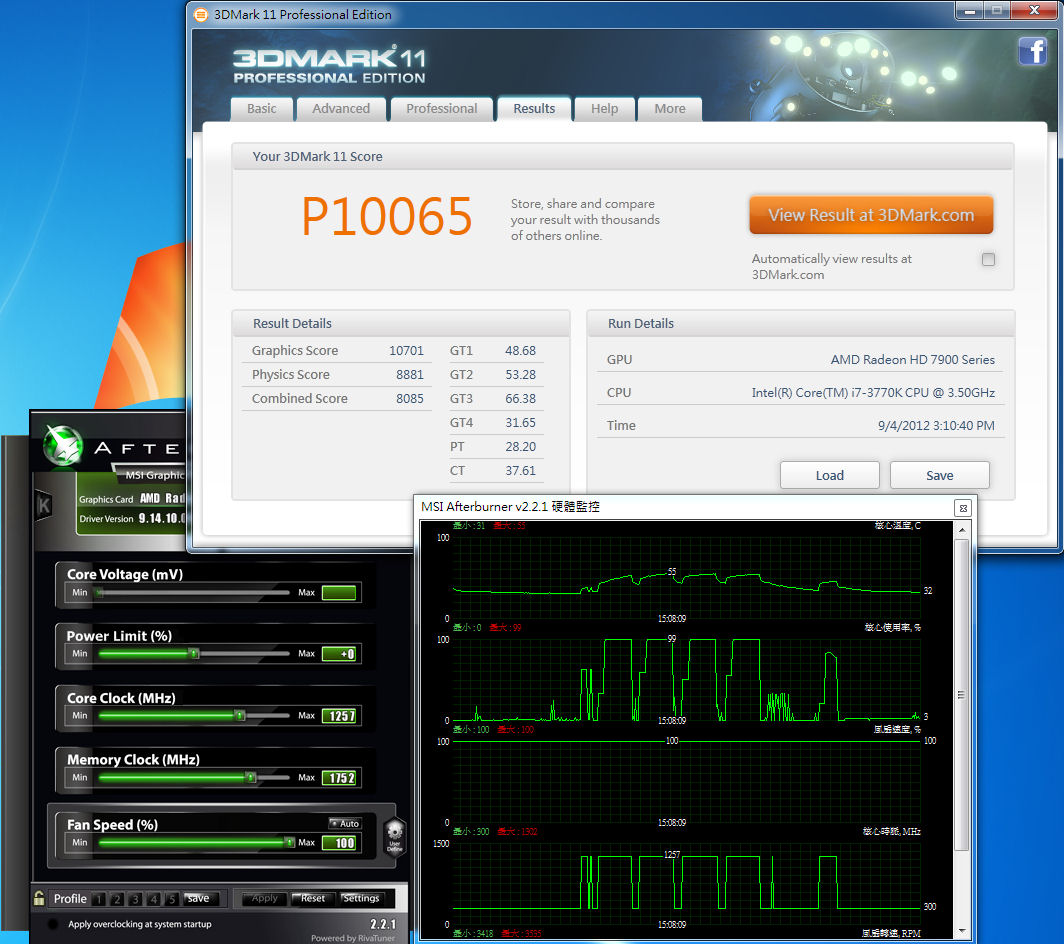
Task: Click the core clock graph in monitor
Action: (687, 882)
